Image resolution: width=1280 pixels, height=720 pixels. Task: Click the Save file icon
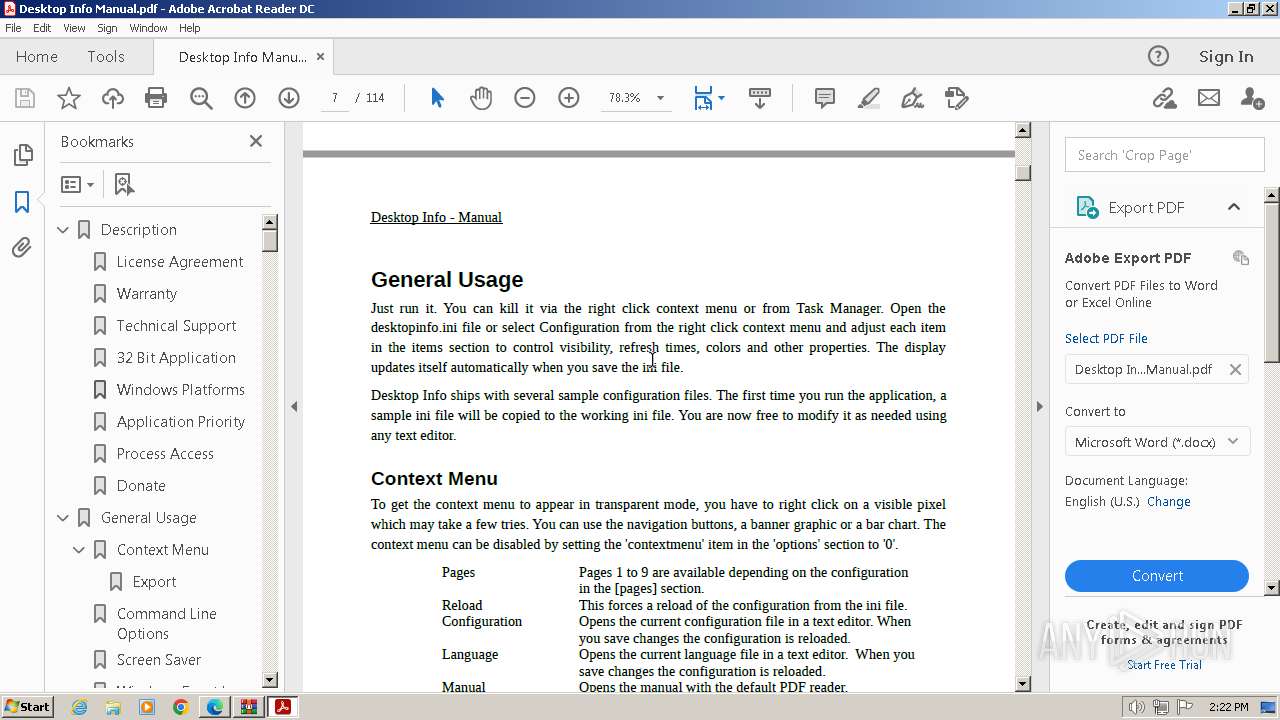click(25, 98)
